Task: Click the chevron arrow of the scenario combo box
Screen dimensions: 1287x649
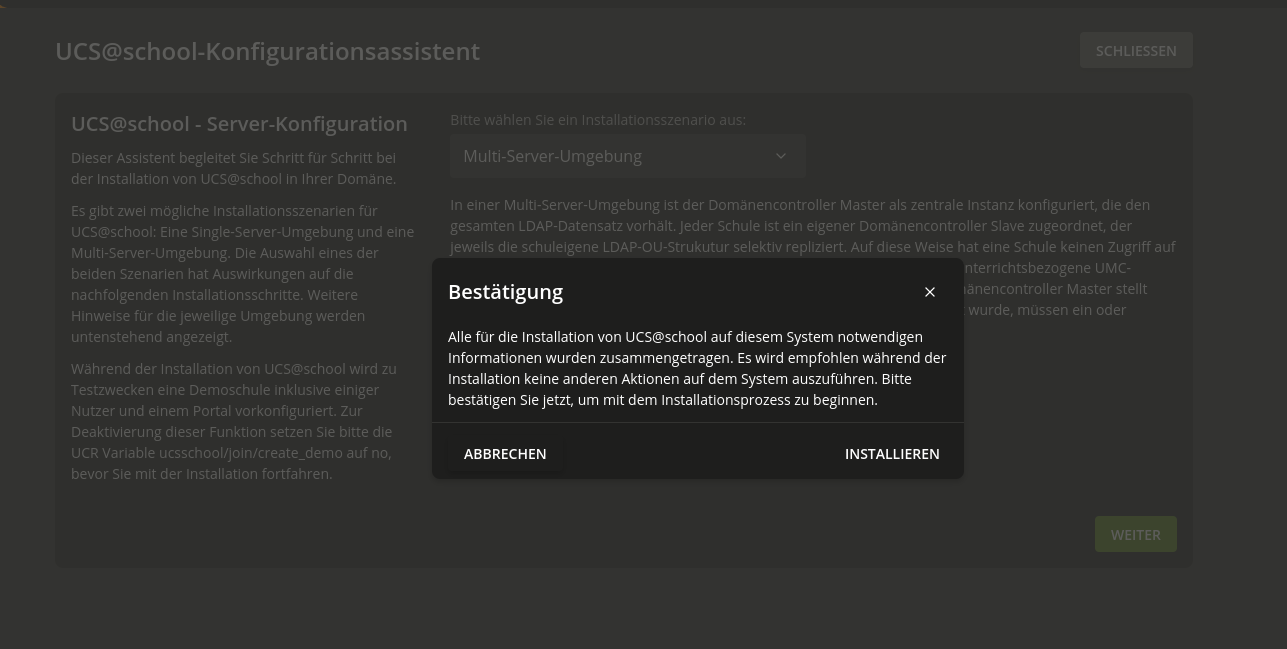Action: coord(781,156)
